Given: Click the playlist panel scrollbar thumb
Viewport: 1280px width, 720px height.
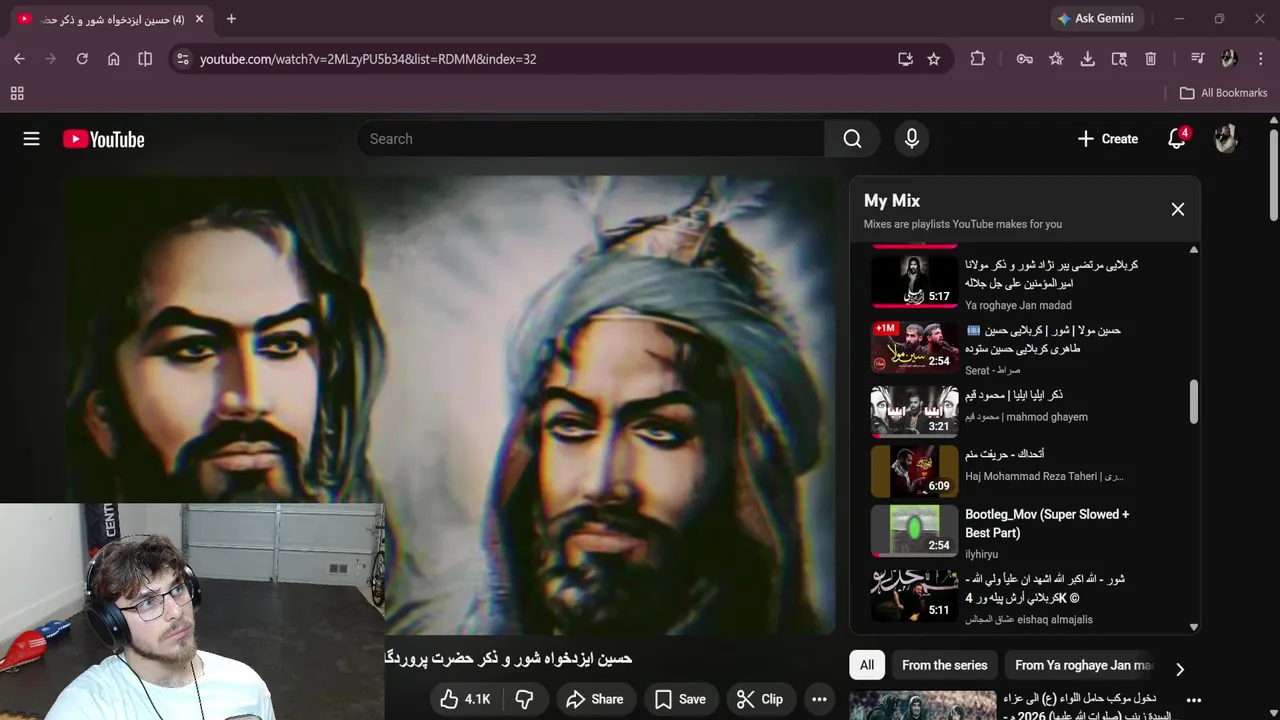Looking at the screenshot, I should pyautogui.click(x=1193, y=402).
